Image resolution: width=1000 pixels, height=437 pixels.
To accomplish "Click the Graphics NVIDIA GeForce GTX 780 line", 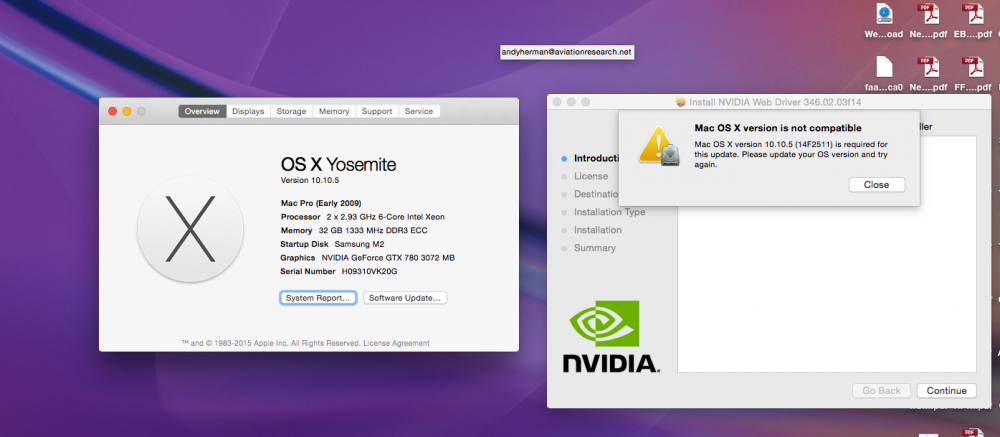I will coord(367,258).
